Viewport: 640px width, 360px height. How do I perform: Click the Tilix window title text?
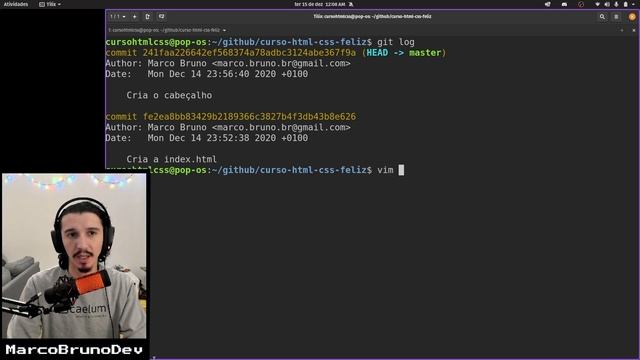(x=372, y=17)
